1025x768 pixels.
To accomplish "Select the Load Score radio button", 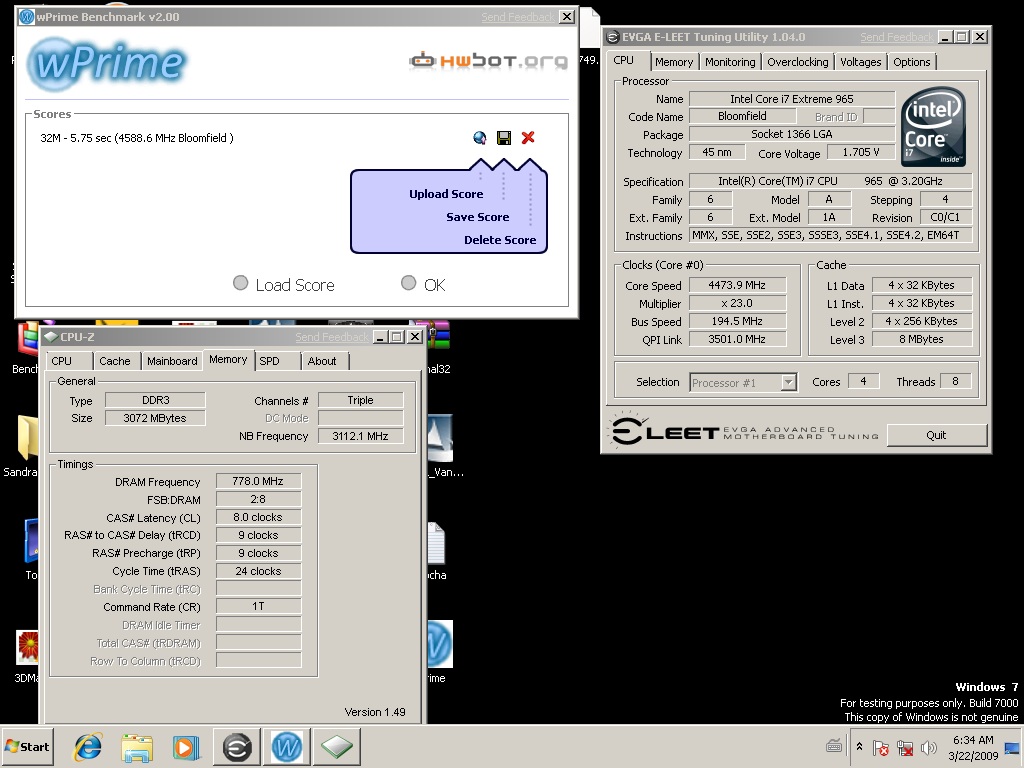I will point(241,283).
